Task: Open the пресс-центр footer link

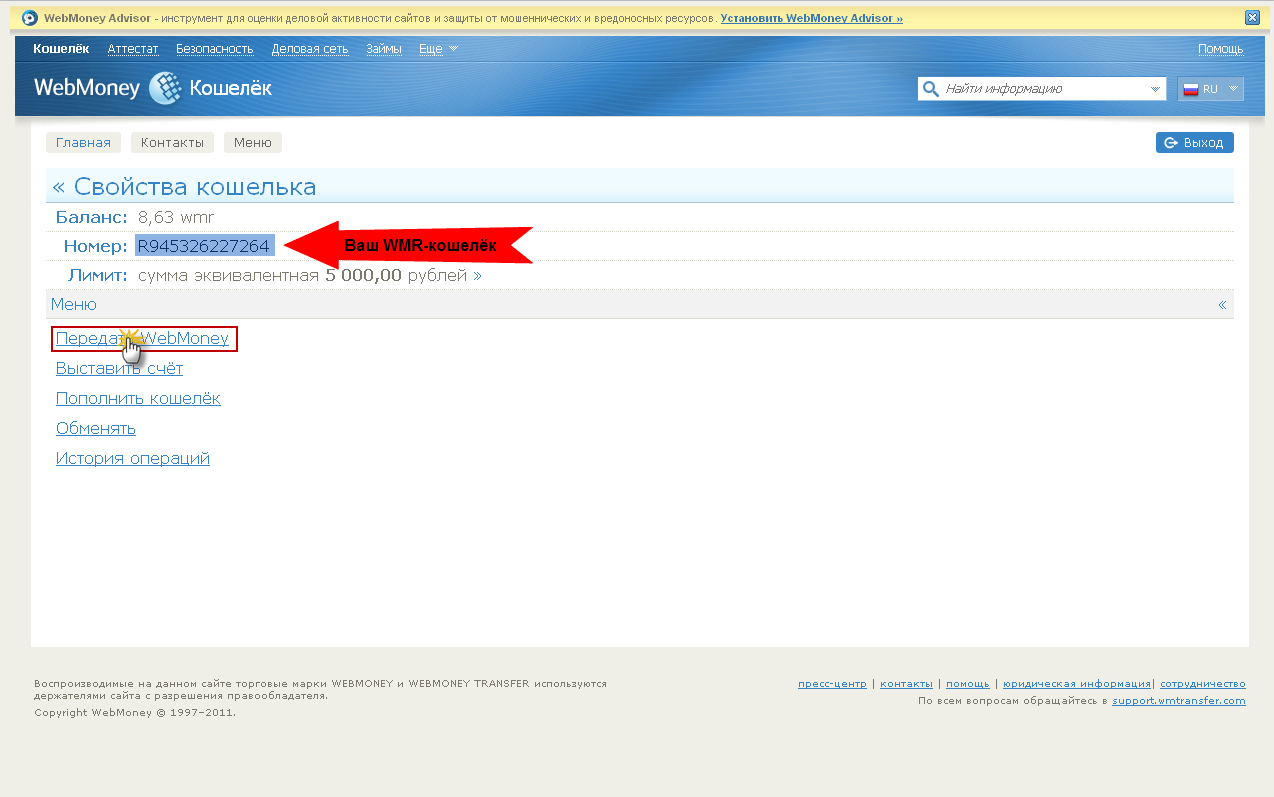Action: [832, 684]
